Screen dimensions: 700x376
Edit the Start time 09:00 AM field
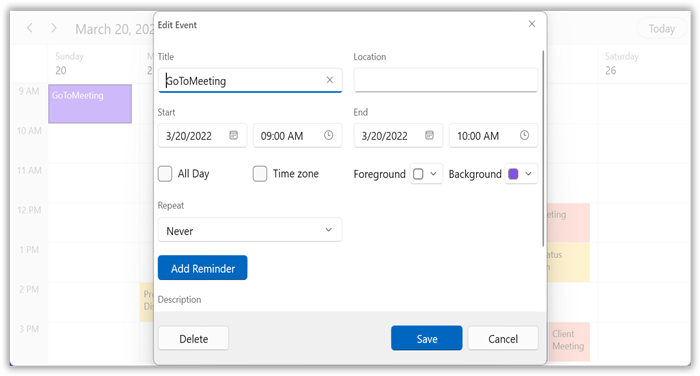[297, 135]
